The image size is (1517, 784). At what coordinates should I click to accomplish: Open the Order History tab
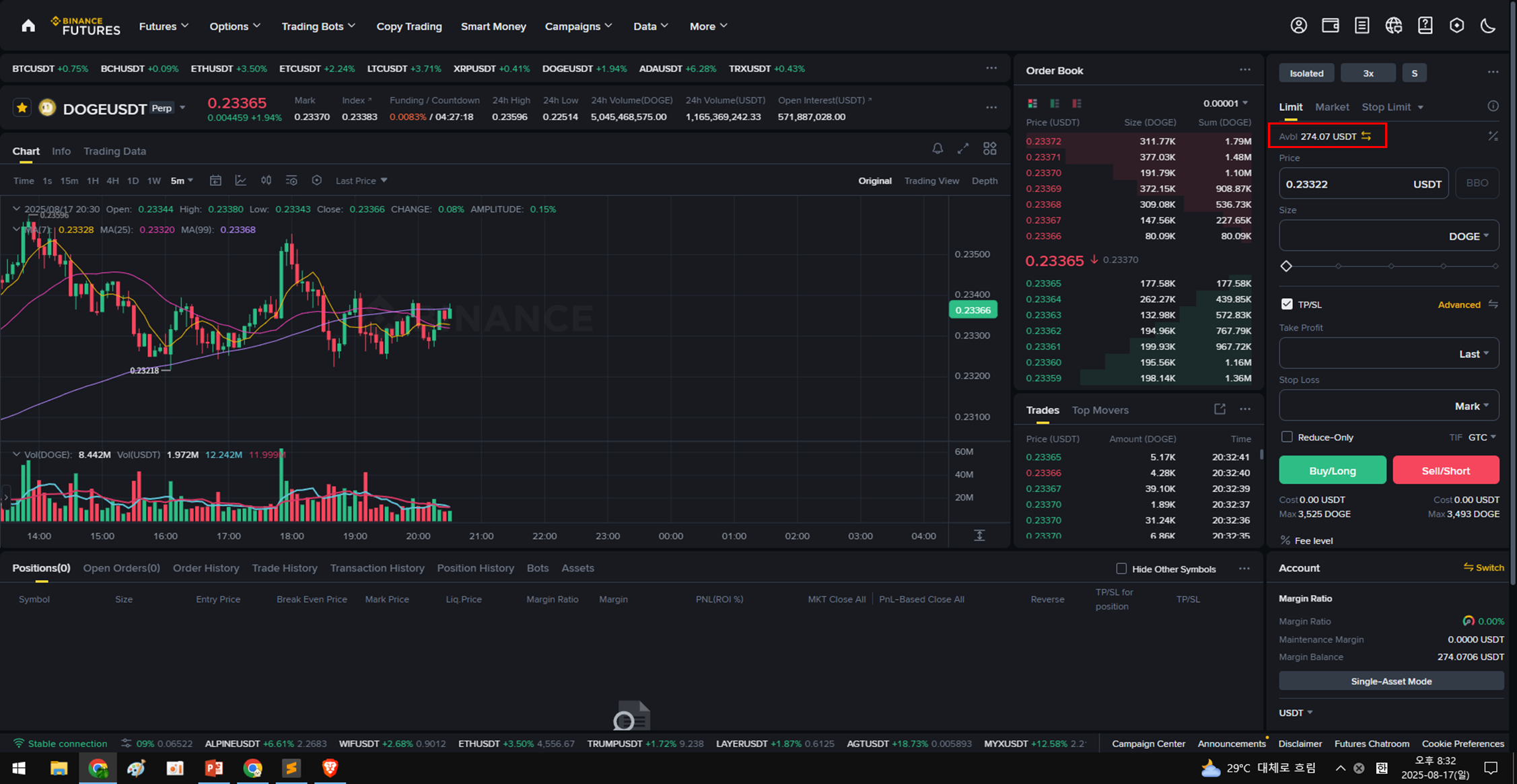(205, 568)
